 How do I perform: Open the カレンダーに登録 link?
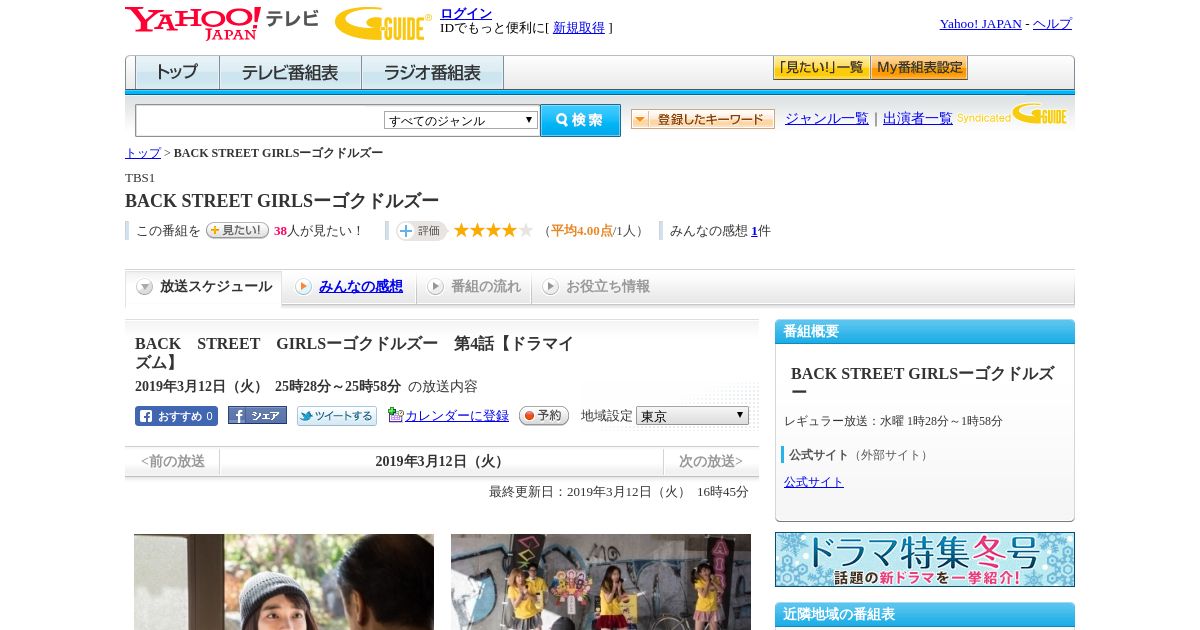click(x=457, y=416)
